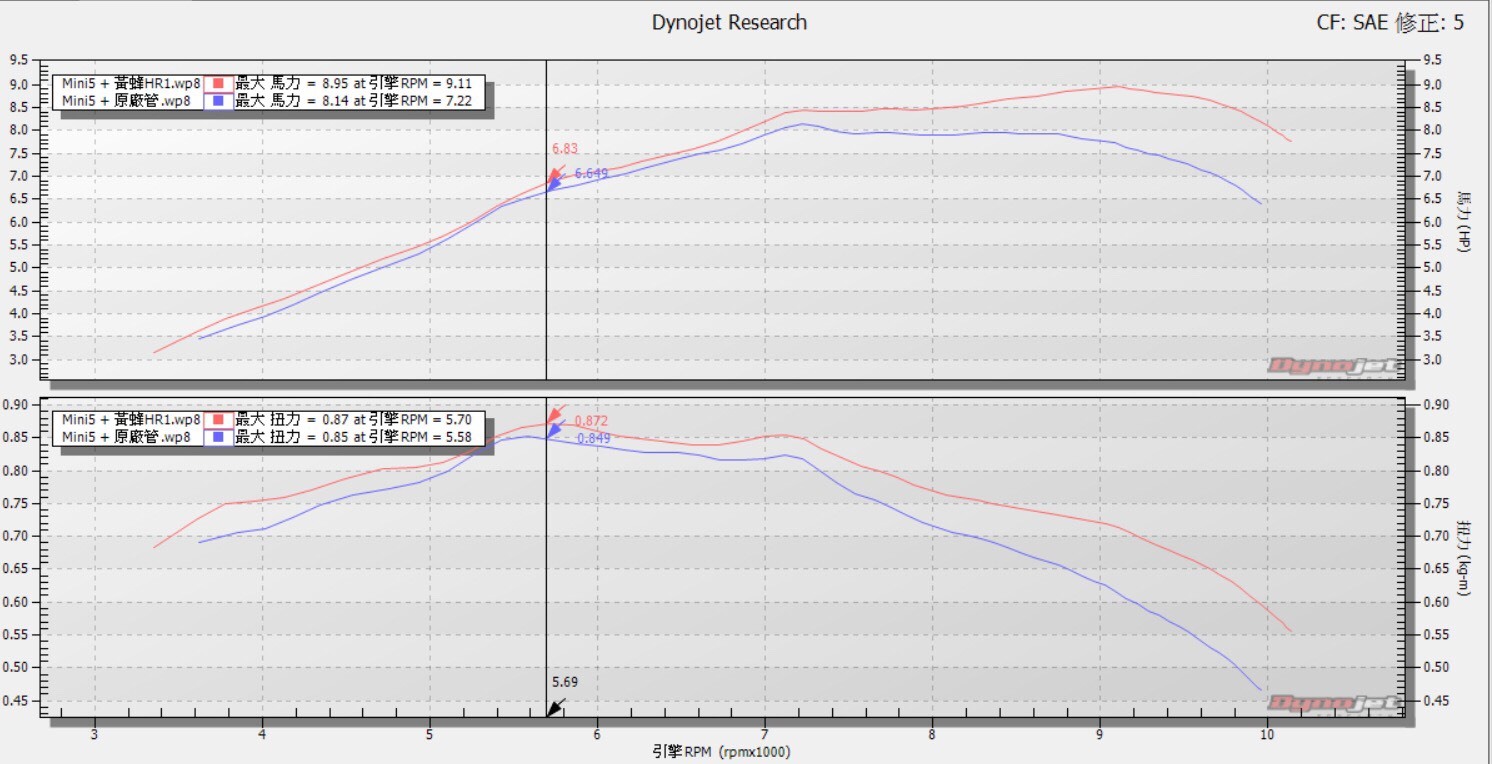Click the 0.872 torque value label

[590, 421]
